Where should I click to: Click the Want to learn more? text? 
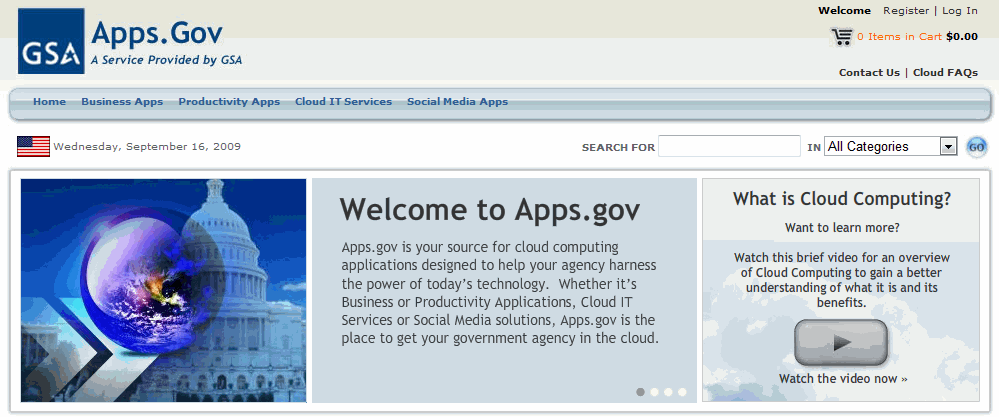[842, 227]
